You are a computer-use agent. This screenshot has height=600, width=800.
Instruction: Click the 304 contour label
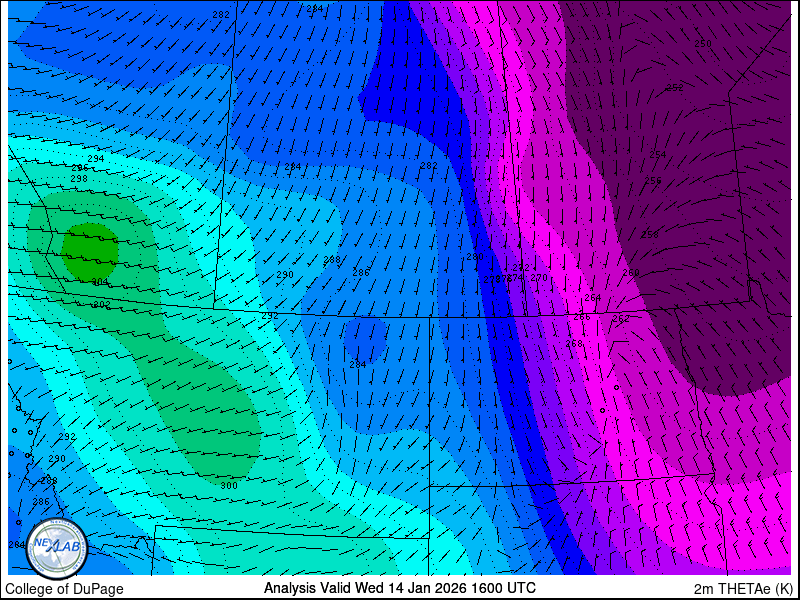100,282
